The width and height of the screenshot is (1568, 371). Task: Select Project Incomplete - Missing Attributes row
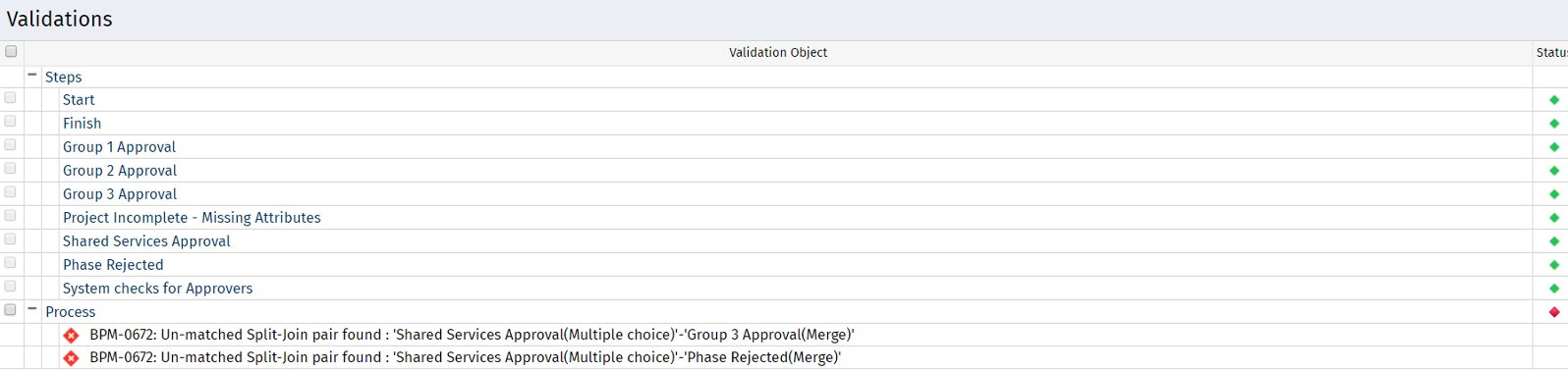(x=192, y=218)
